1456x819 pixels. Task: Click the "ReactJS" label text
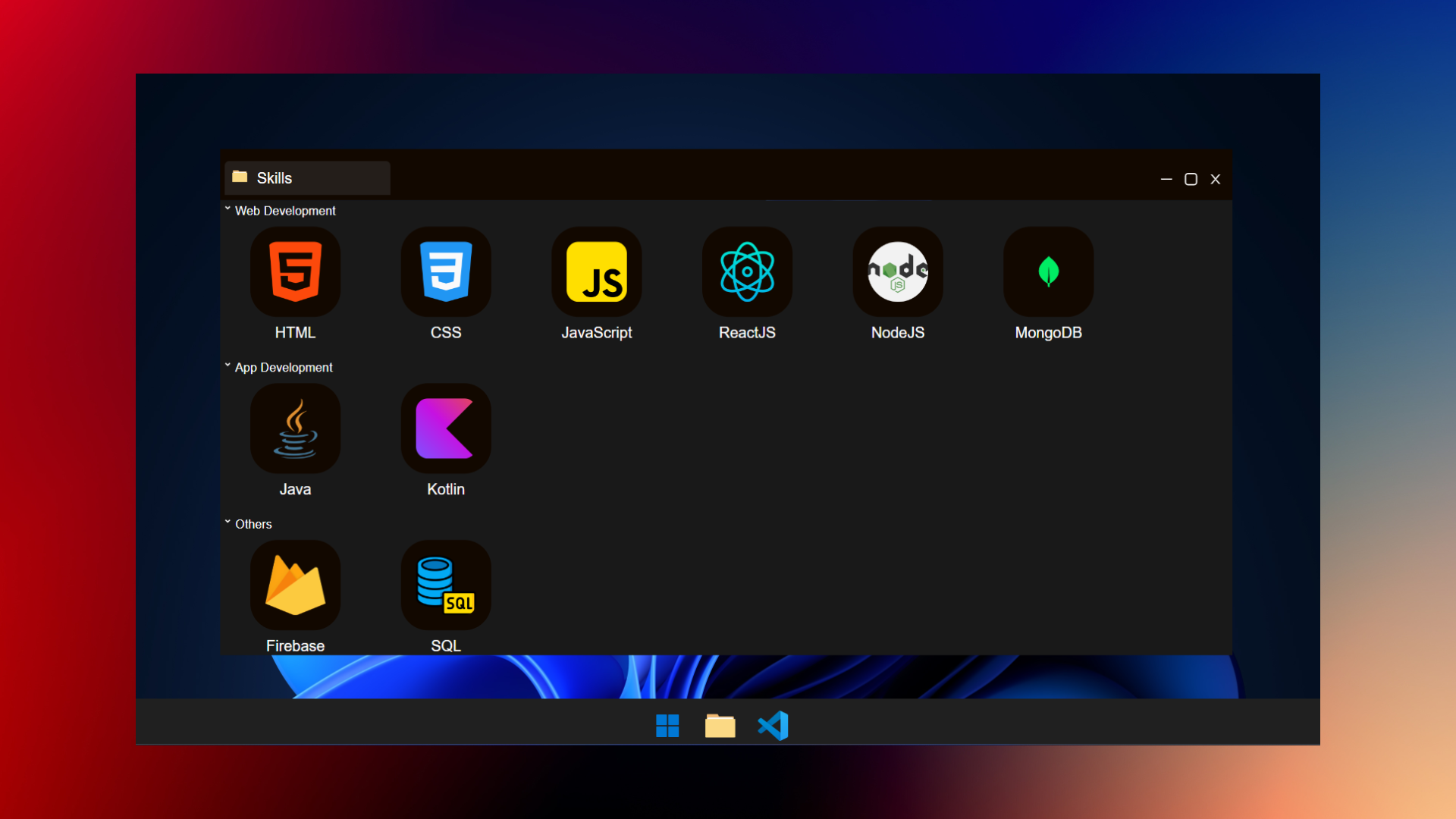(747, 333)
